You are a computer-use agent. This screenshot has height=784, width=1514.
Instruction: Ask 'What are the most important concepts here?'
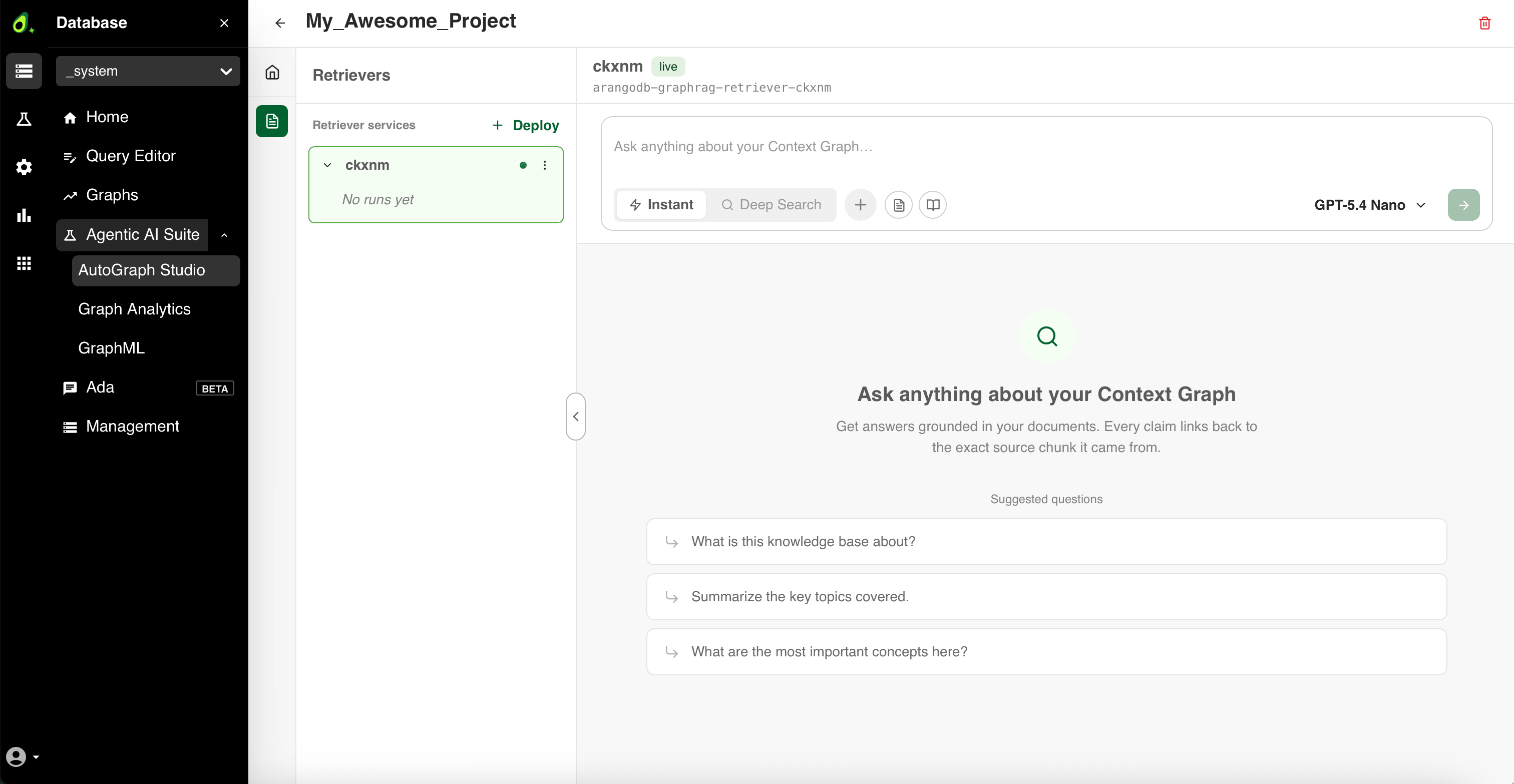click(x=1046, y=652)
